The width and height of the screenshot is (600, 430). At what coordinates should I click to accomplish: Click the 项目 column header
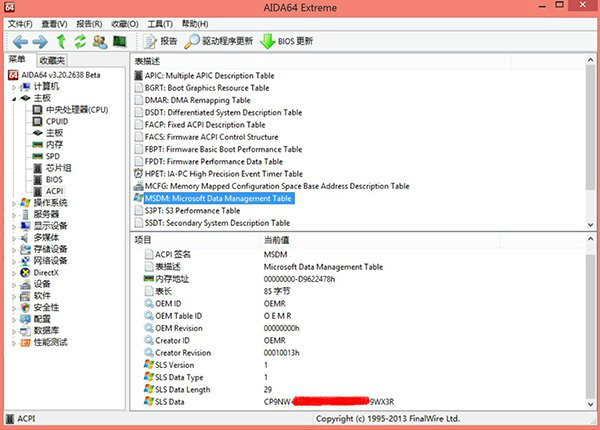[x=143, y=240]
